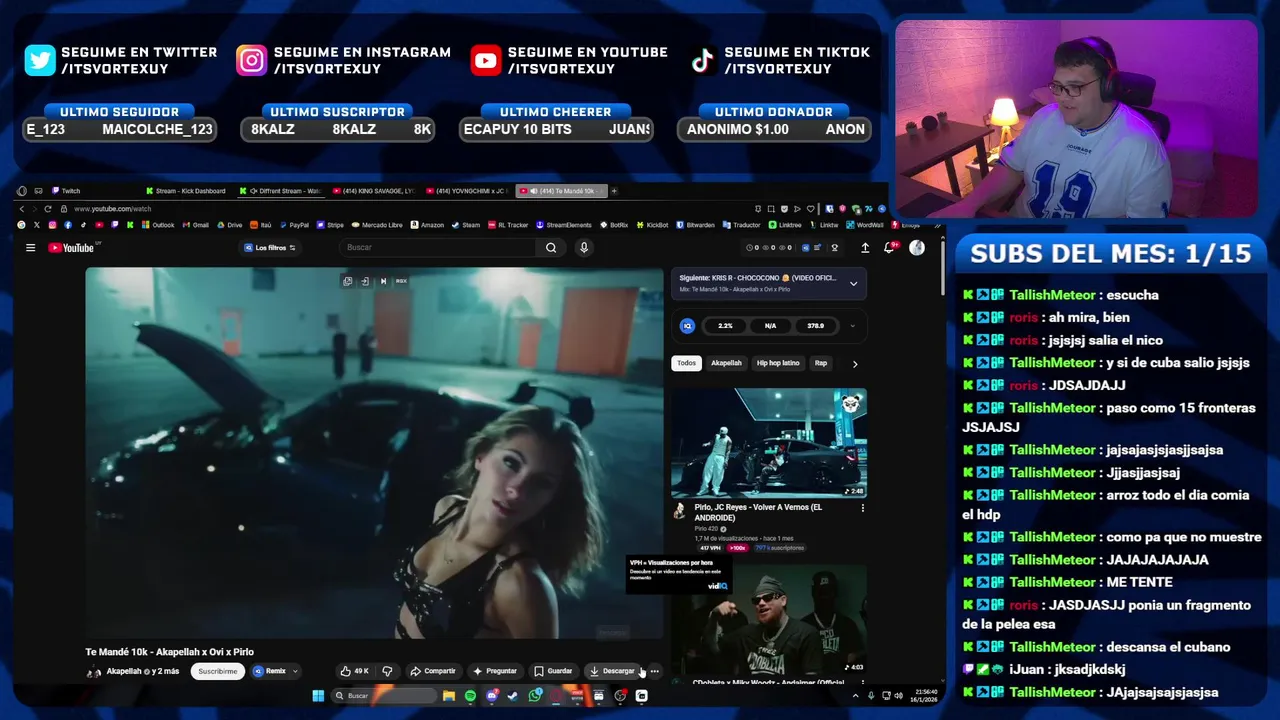
Task: Open the Volver A Vernos video thumbnail
Action: pyautogui.click(x=769, y=443)
